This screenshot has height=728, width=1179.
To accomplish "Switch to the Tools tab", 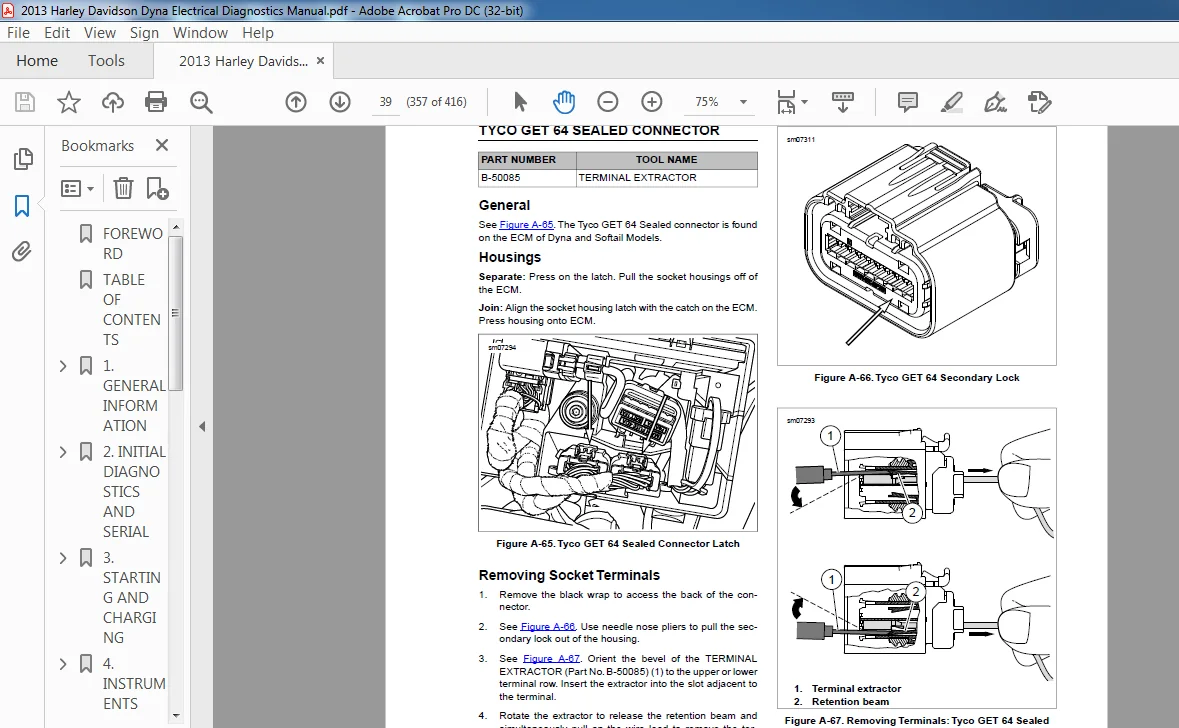I will [x=106, y=61].
